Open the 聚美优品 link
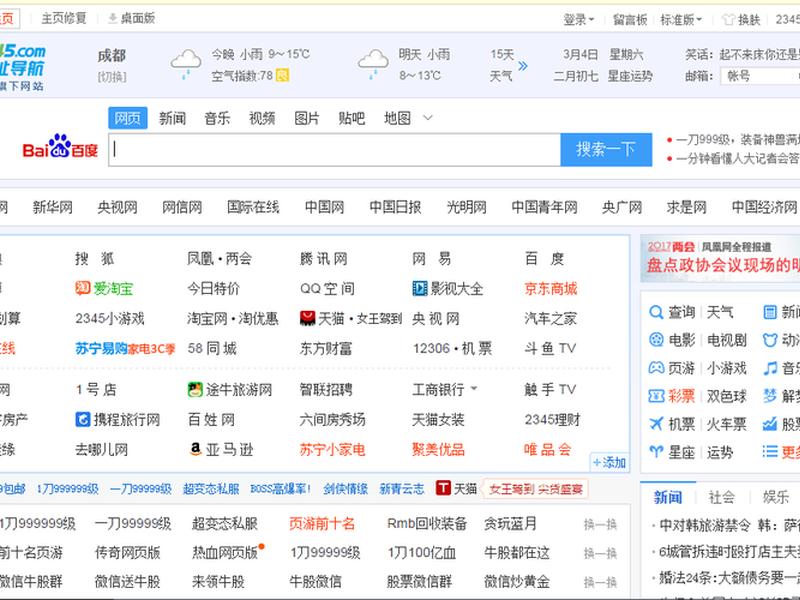The height and width of the screenshot is (600, 800). click(x=438, y=449)
